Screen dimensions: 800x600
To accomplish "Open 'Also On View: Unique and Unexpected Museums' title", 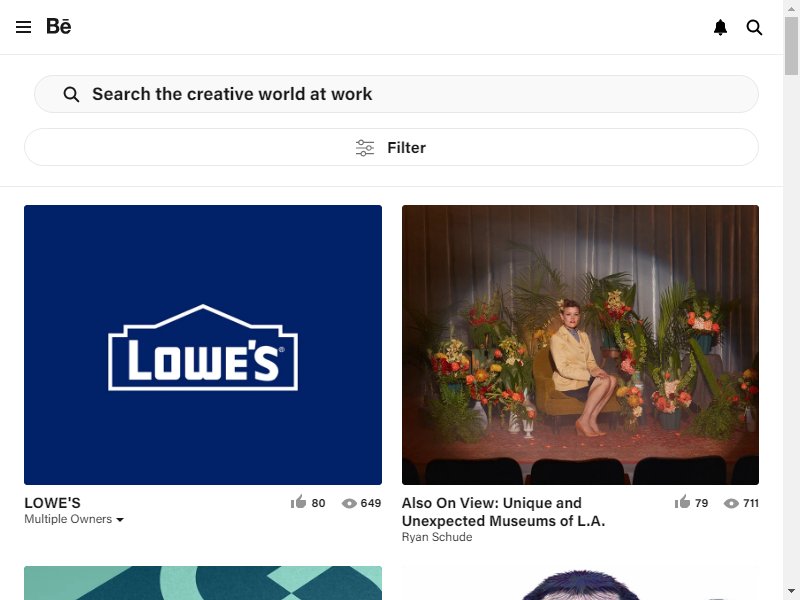I will coord(503,512).
